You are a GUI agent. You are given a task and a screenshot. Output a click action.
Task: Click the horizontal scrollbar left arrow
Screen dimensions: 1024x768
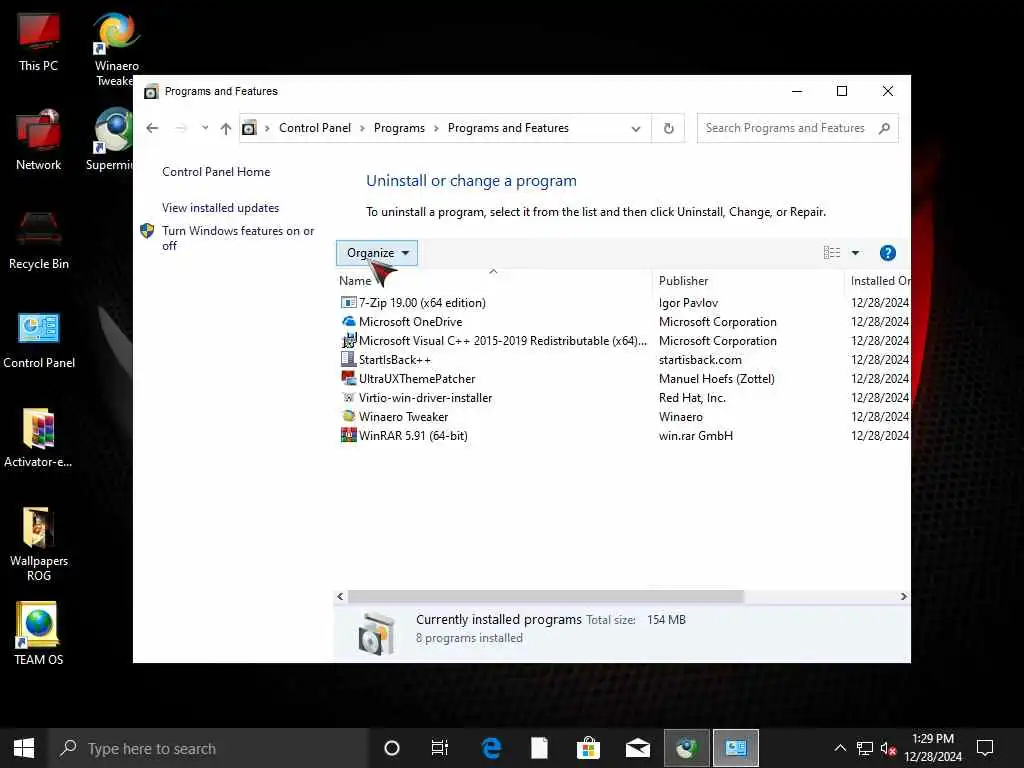[x=340, y=596]
